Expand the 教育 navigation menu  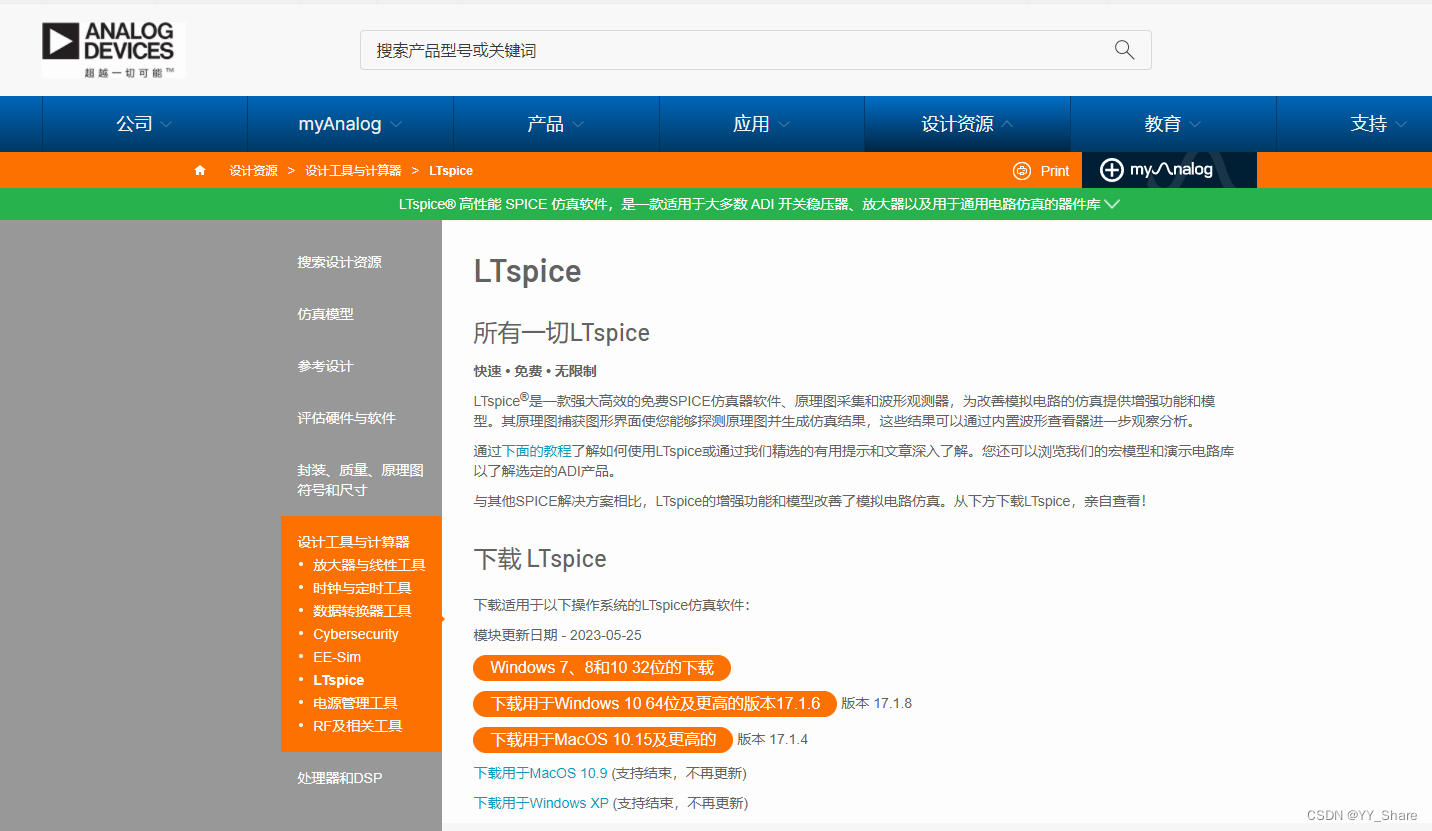(x=1173, y=124)
